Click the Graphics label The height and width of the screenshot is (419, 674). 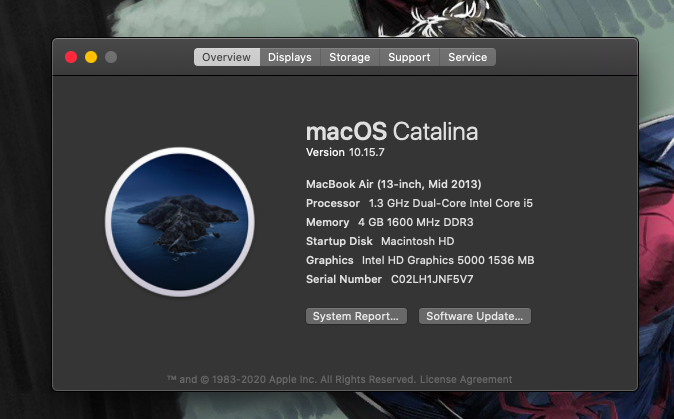[330, 260]
